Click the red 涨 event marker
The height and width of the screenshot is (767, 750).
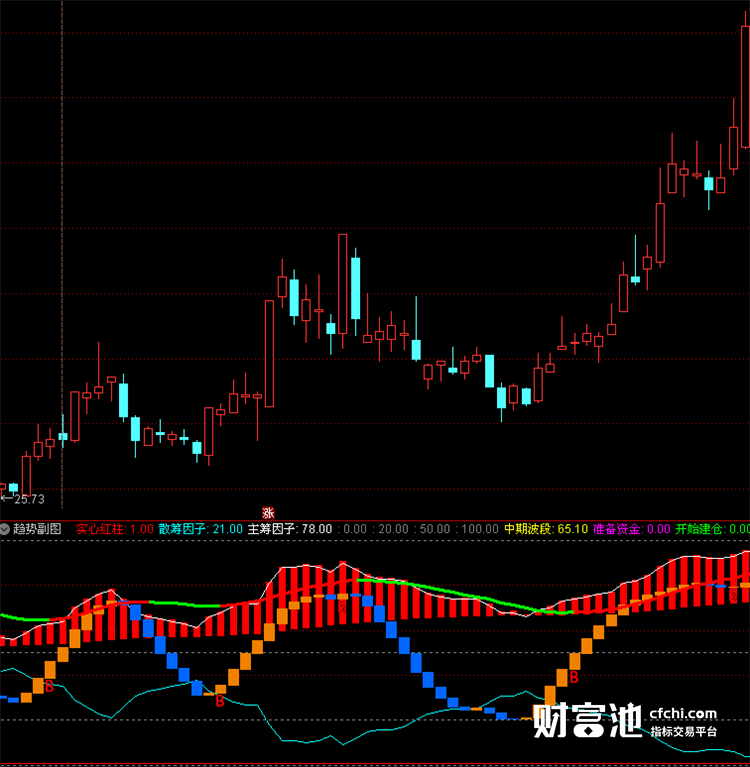(268, 513)
